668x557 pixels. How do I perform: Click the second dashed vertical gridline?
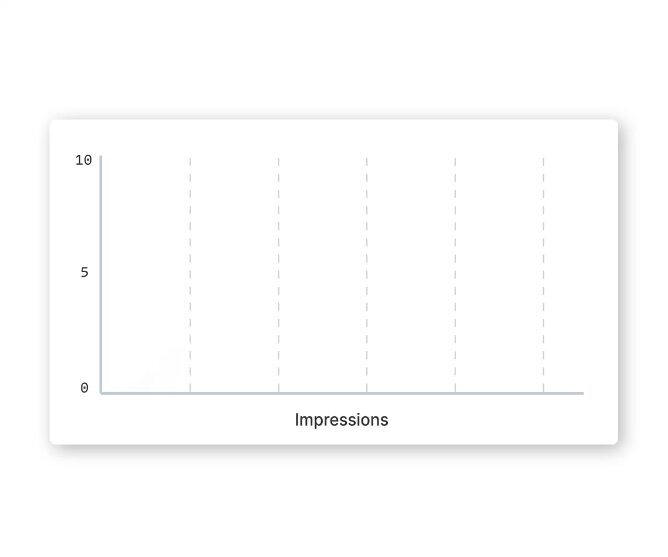tap(279, 274)
